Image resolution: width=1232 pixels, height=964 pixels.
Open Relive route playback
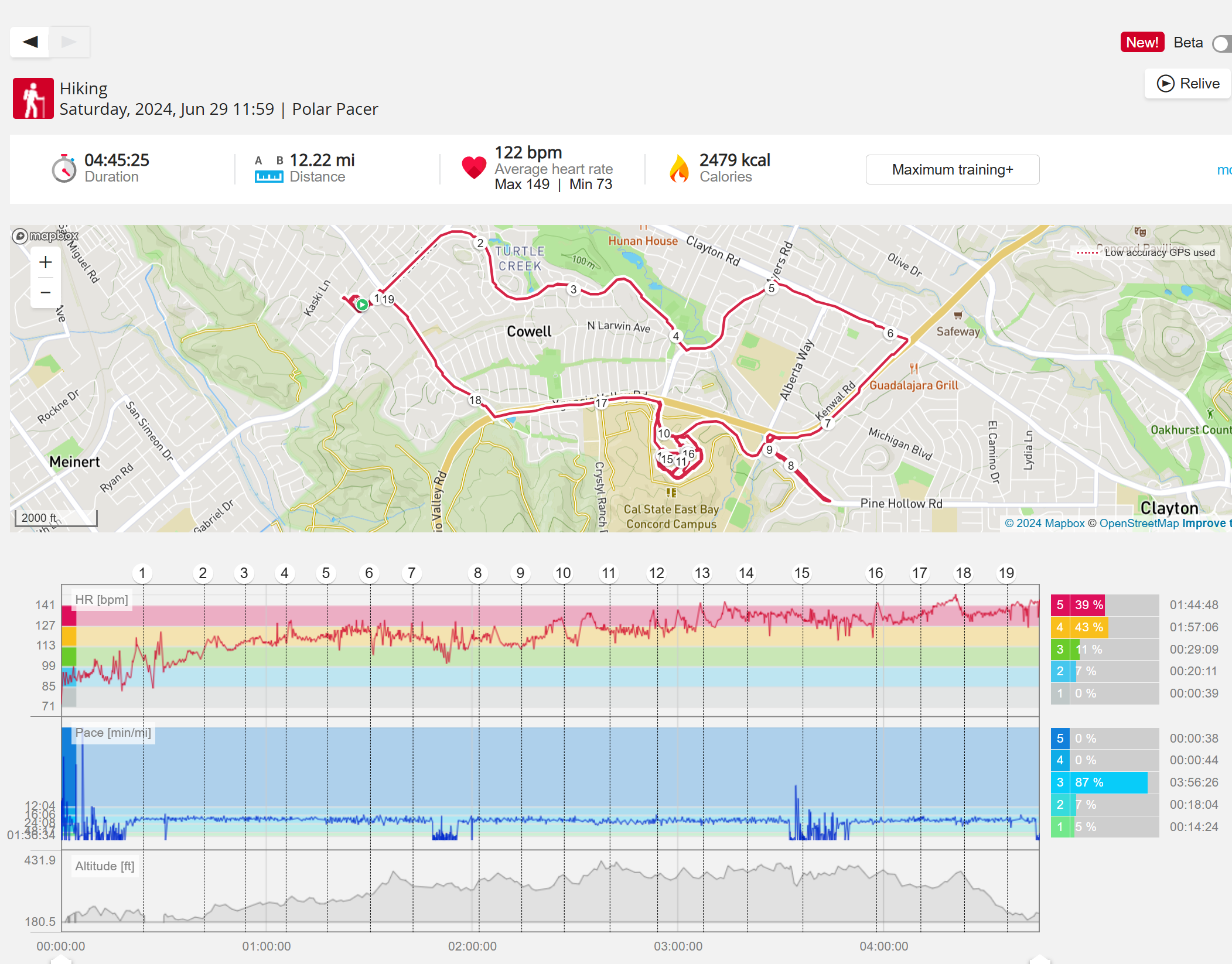pos(1188,84)
